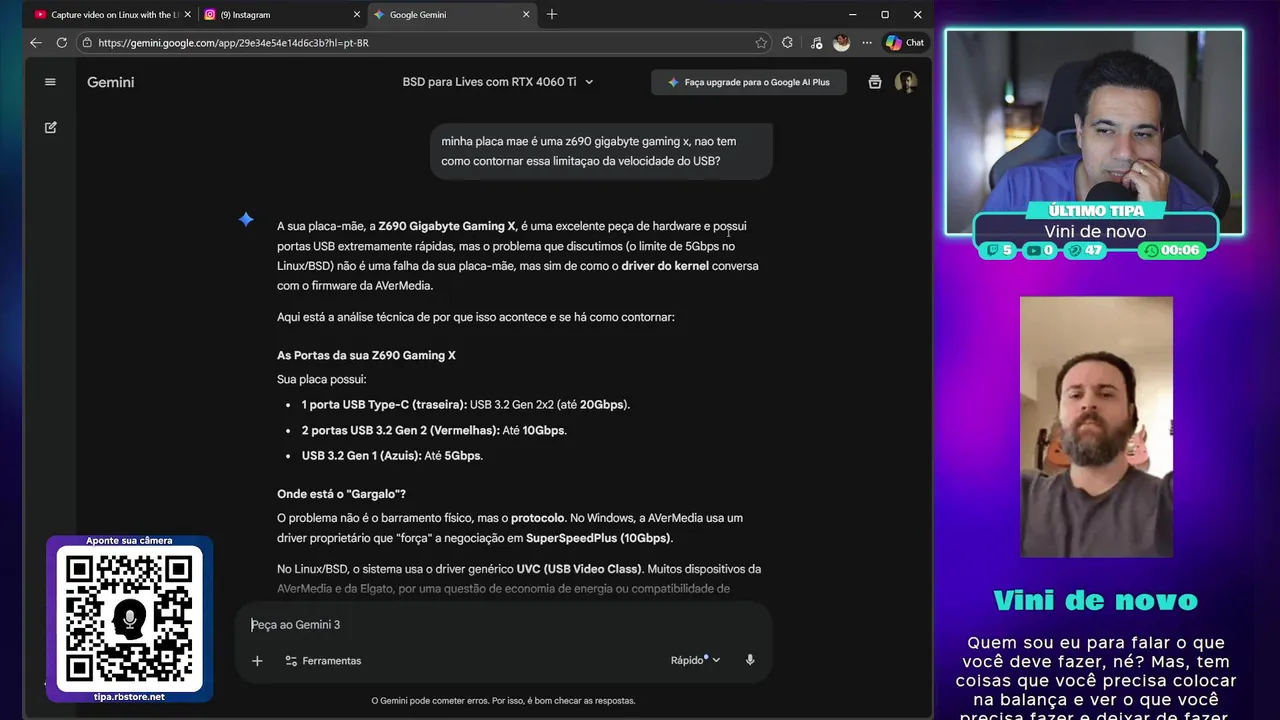The image size is (1280, 720).
Task: Select the Google Gemini tab
Action: 452,15
